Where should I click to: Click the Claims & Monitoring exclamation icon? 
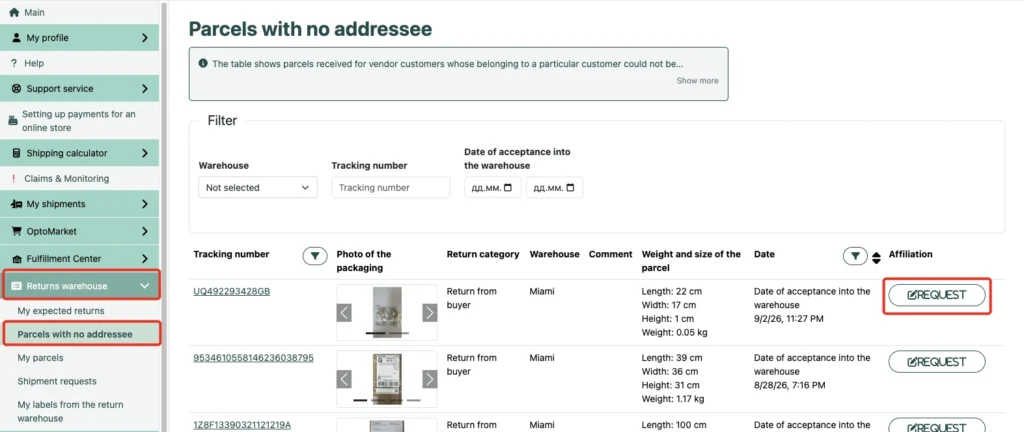point(14,179)
